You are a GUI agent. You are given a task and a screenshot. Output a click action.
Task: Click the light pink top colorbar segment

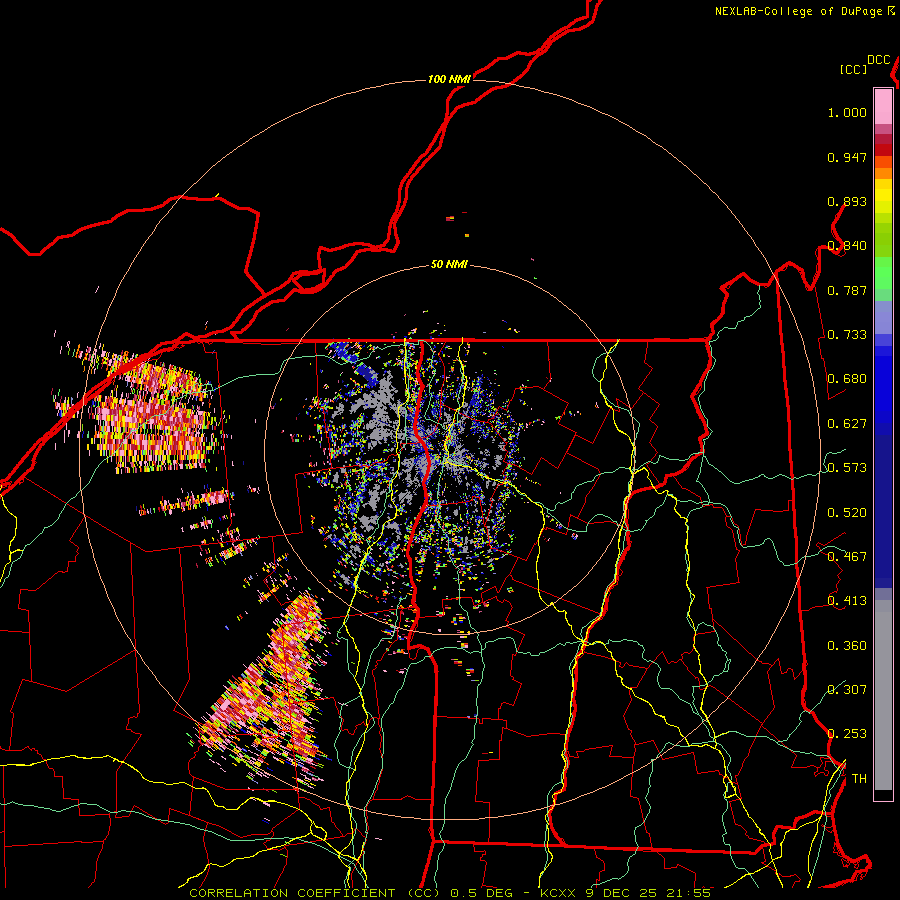click(x=883, y=107)
